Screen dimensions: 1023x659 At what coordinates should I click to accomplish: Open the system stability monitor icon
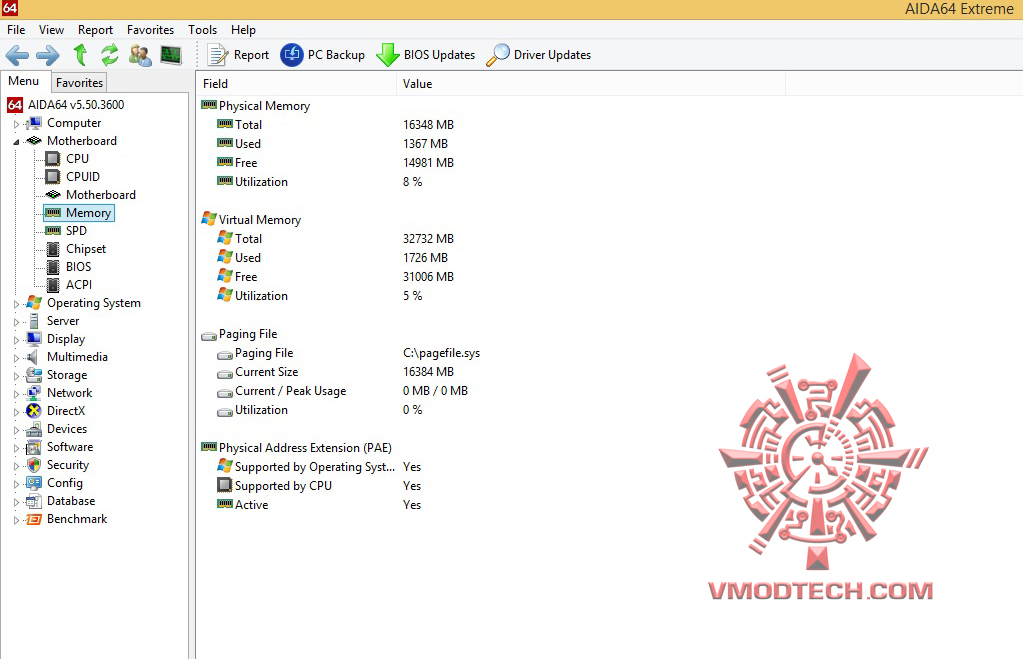172,55
